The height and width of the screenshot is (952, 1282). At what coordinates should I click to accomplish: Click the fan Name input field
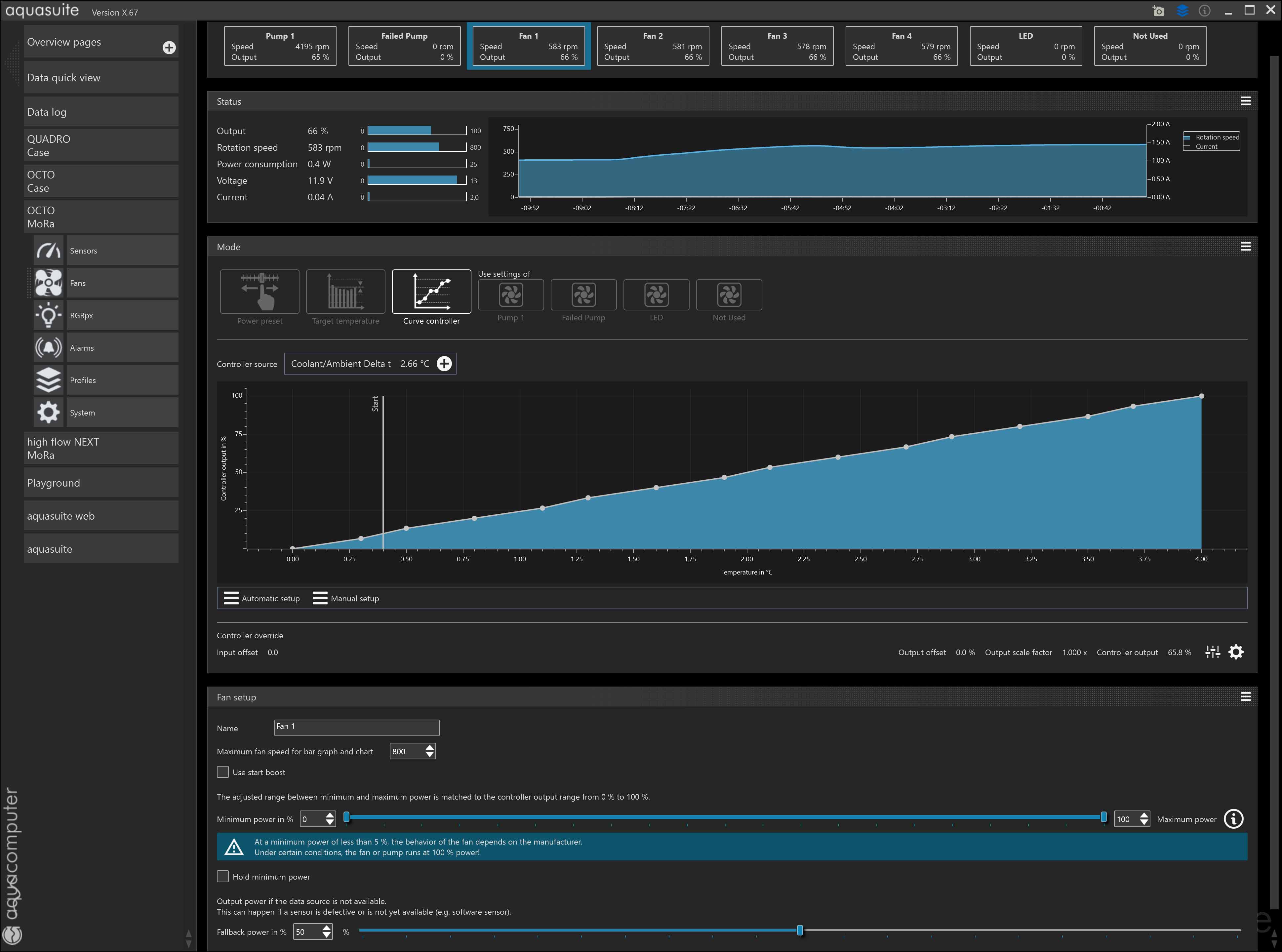click(357, 727)
